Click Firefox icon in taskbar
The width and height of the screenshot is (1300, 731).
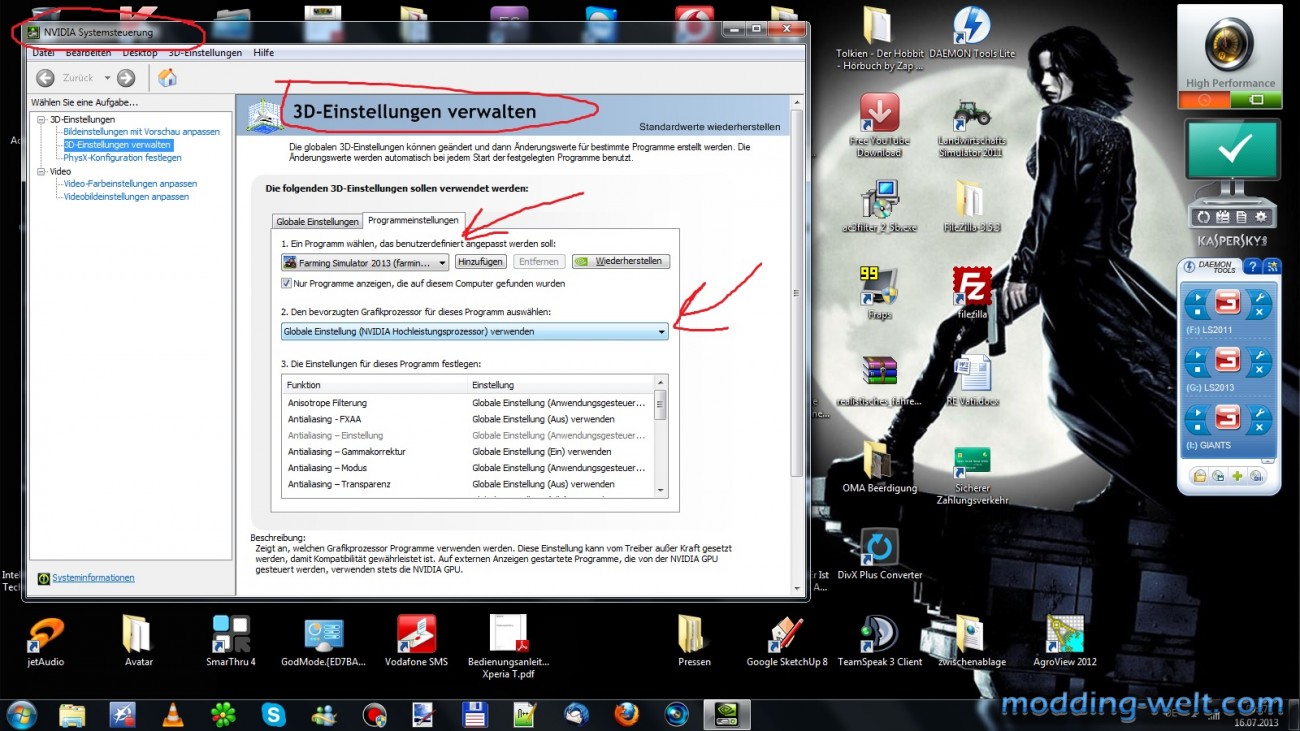(626, 715)
